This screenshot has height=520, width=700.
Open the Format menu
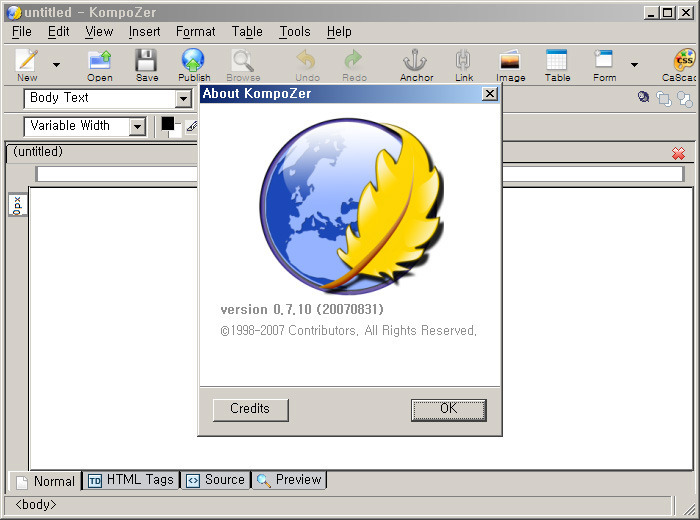(x=196, y=32)
